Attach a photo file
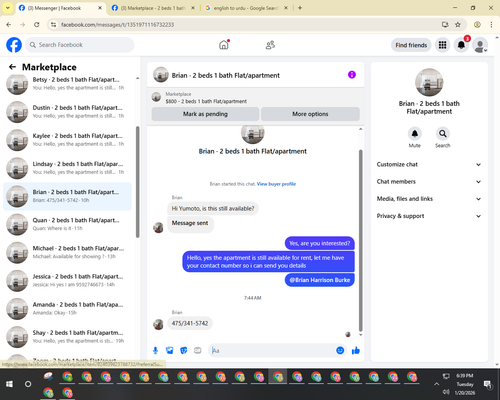 tap(170, 350)
